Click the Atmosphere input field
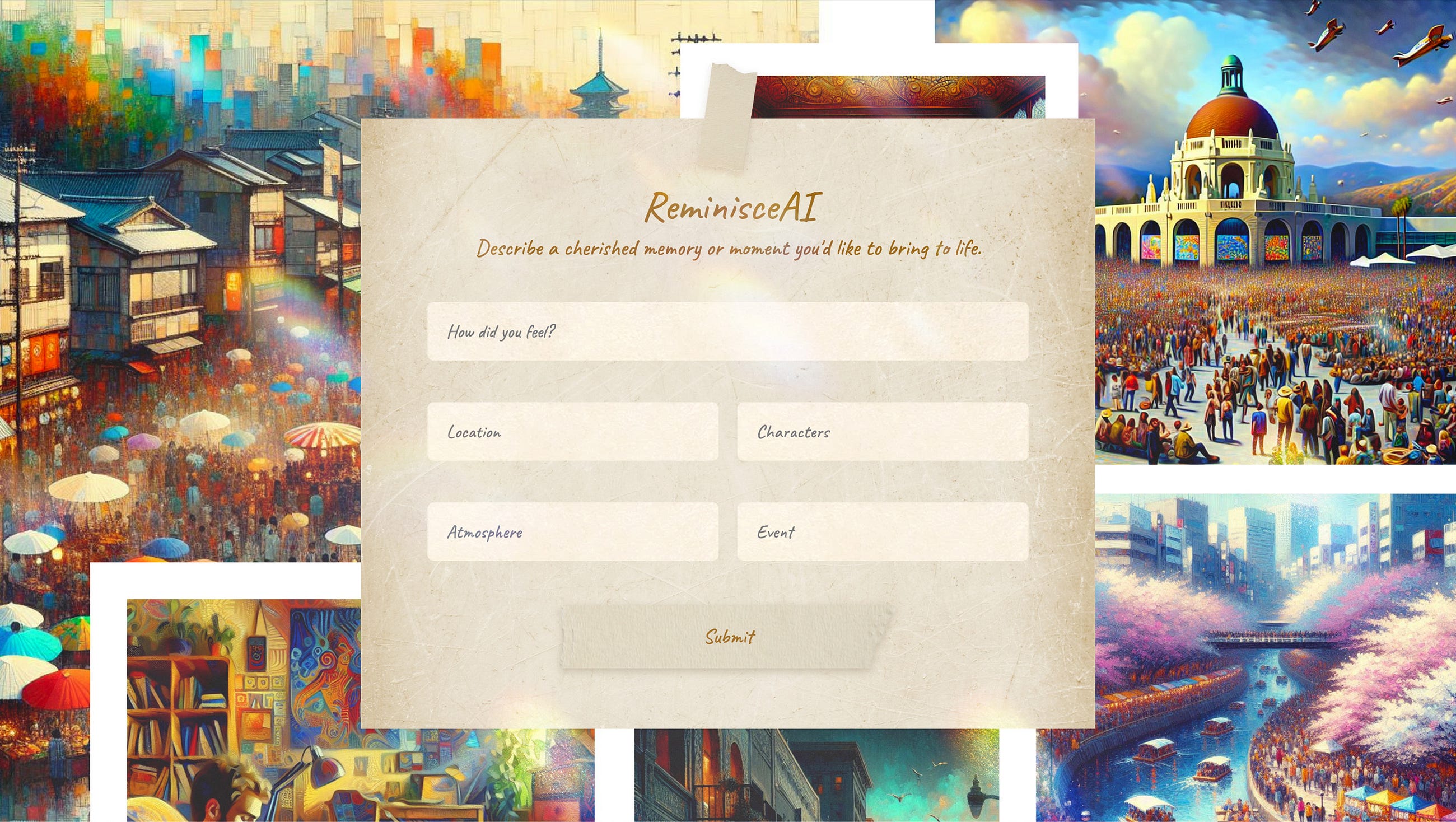 [573, 531]
